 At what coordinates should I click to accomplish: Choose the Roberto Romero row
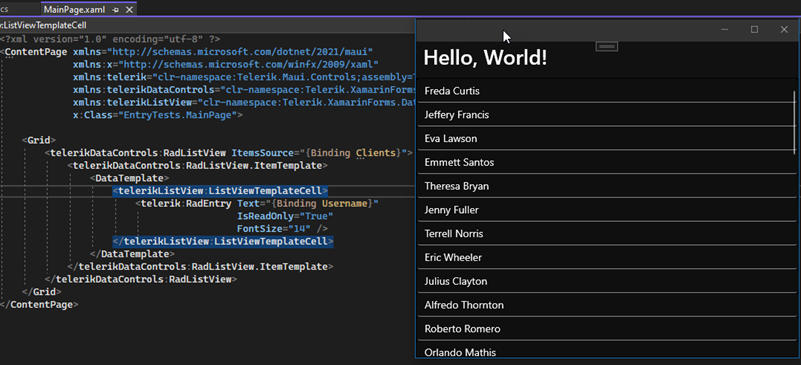pyautogui.click(x=607, y=329)
